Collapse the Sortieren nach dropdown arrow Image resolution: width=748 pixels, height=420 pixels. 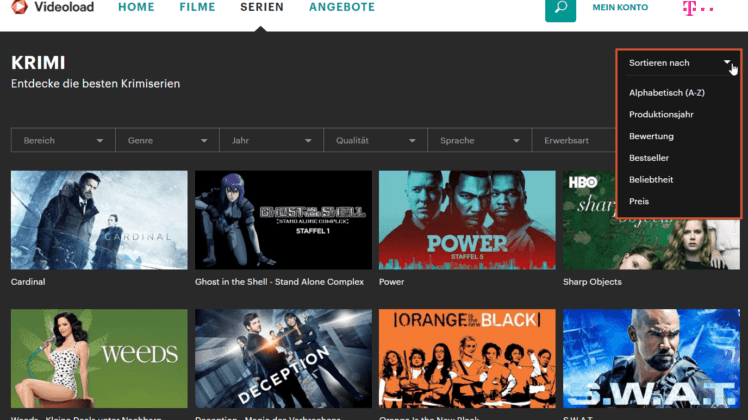(x=727, y=63)
